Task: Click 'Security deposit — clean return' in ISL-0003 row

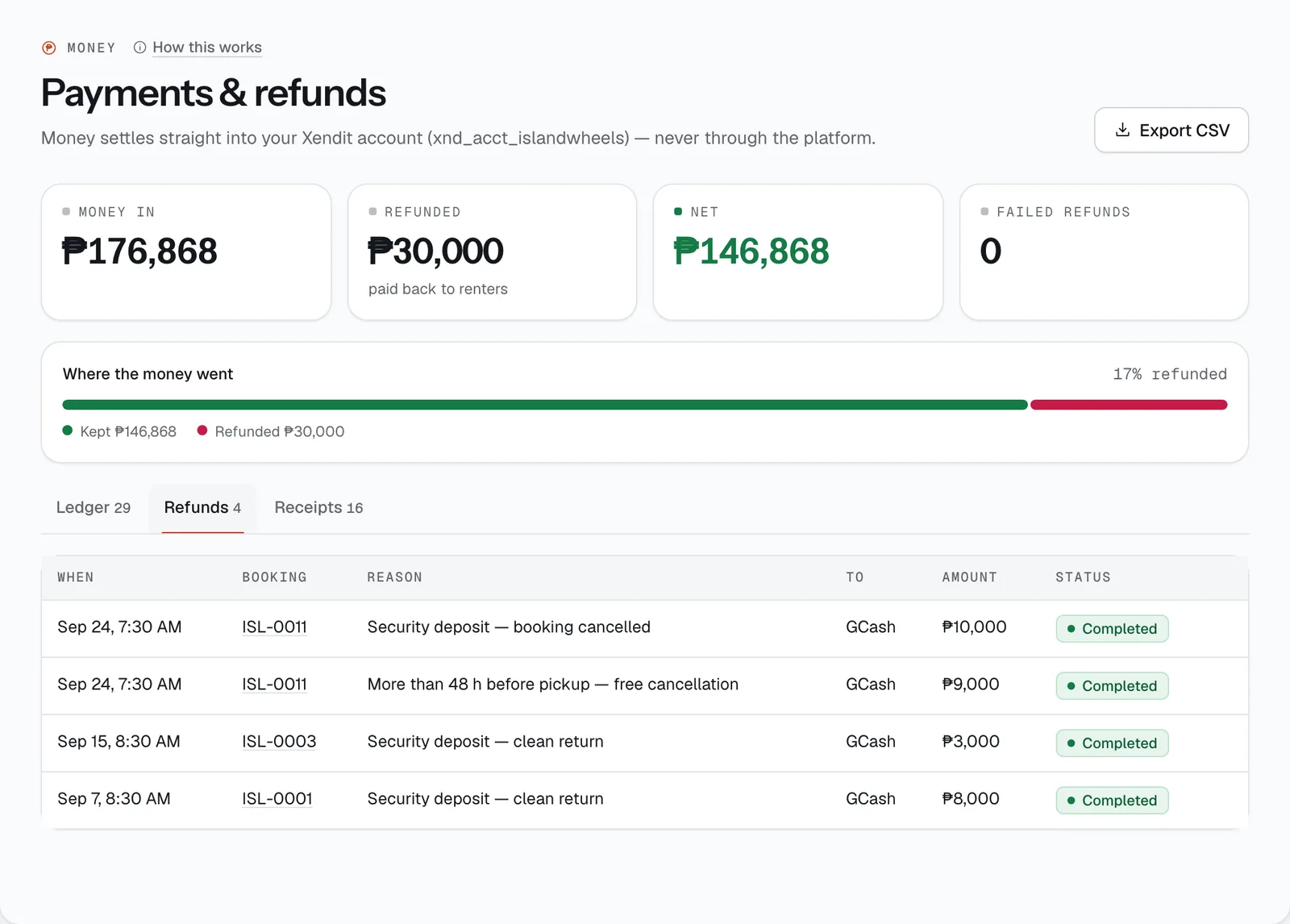Action: click(485, 742)
